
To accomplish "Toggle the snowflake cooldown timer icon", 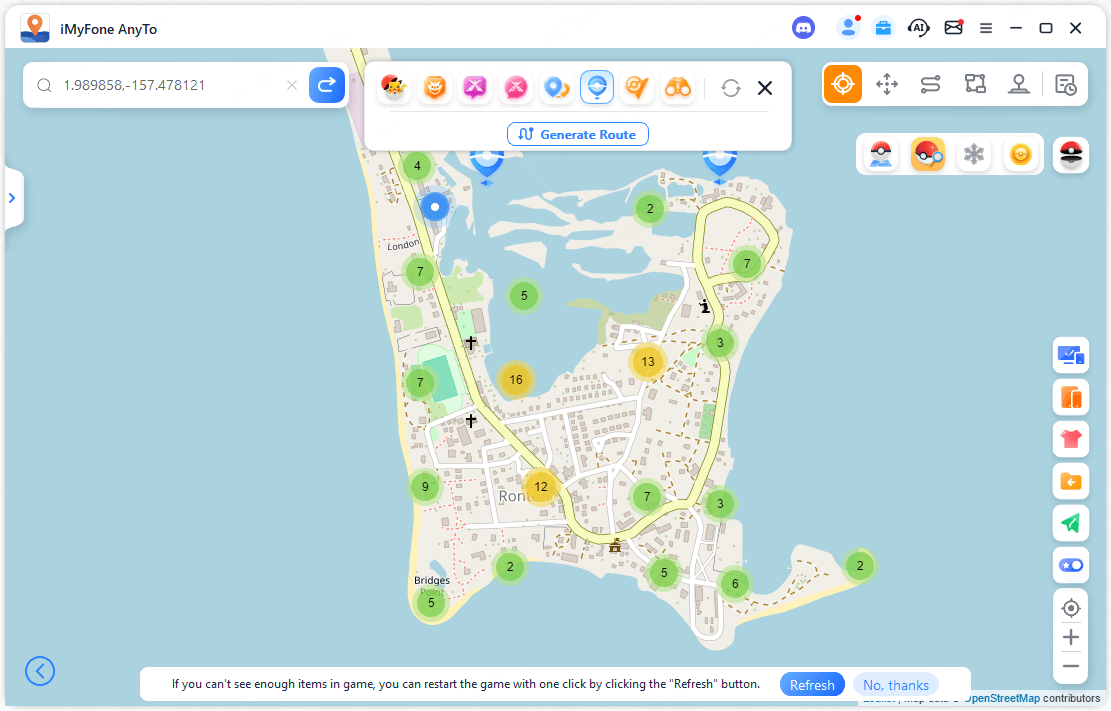I will point(974,155).
